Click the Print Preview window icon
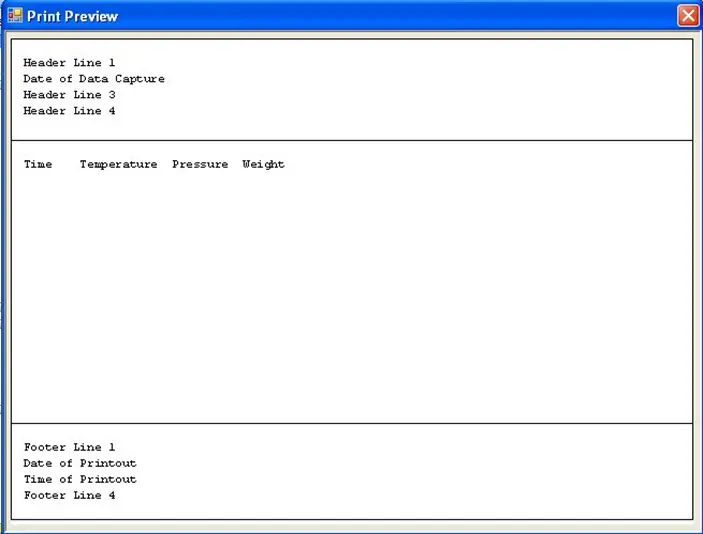Viewport: 703px width, 534px height. click(x=15, y=15)
